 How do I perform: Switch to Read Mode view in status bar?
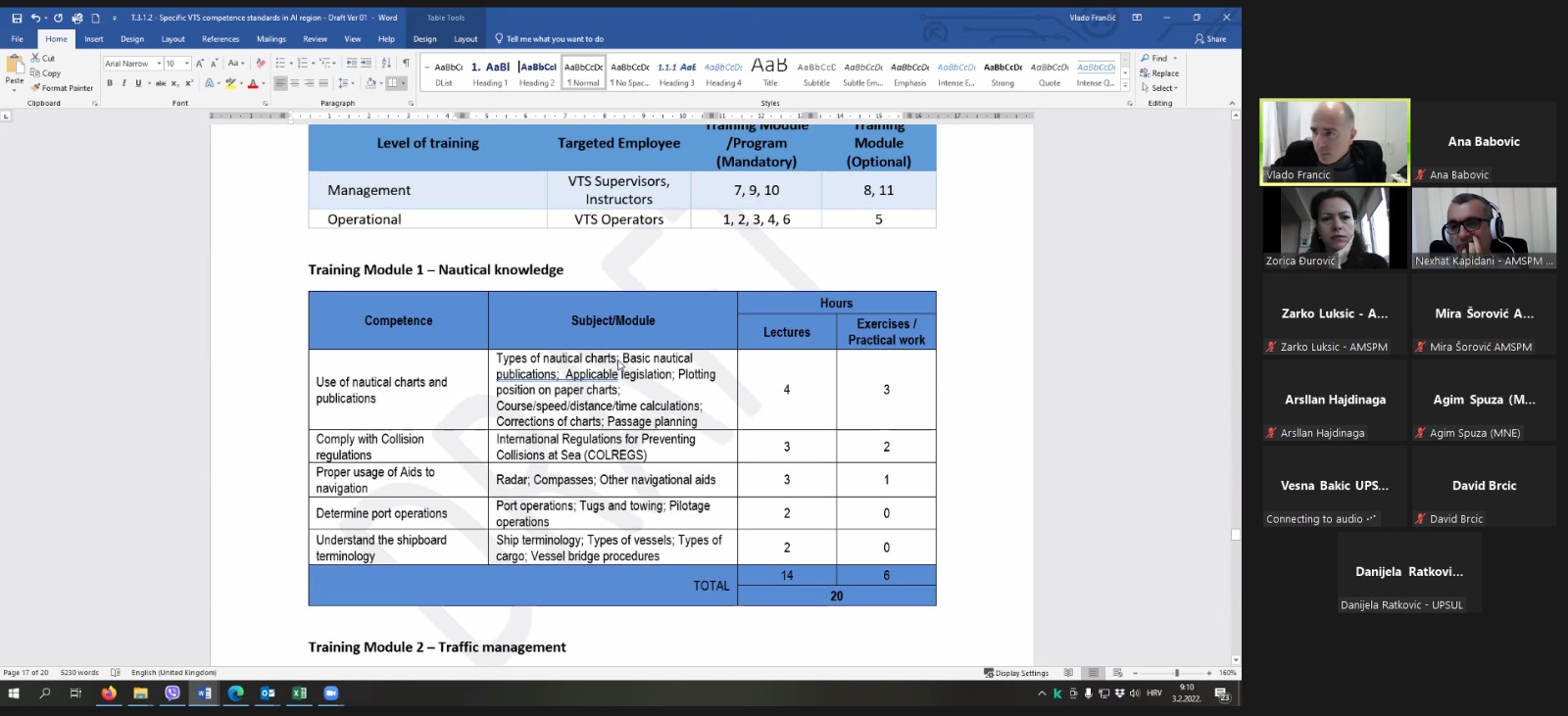click(1068, 673)
